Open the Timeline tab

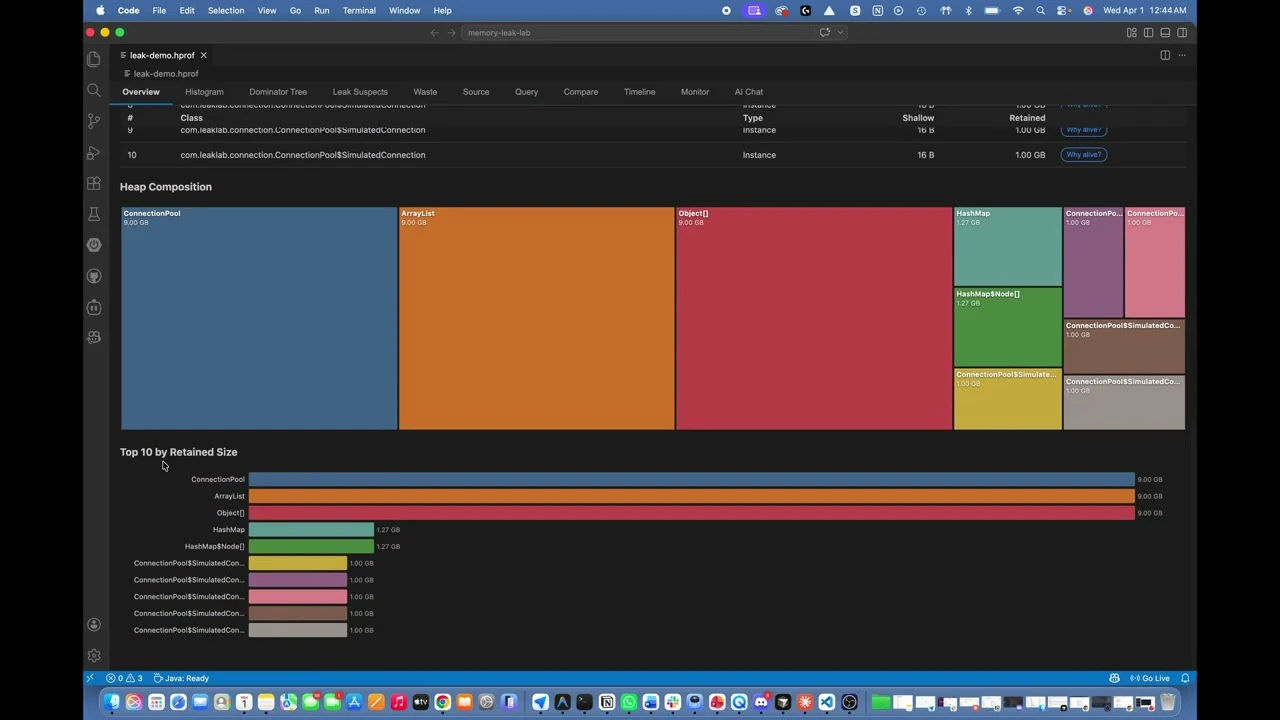pyautogui.click(x=640, y=92)
